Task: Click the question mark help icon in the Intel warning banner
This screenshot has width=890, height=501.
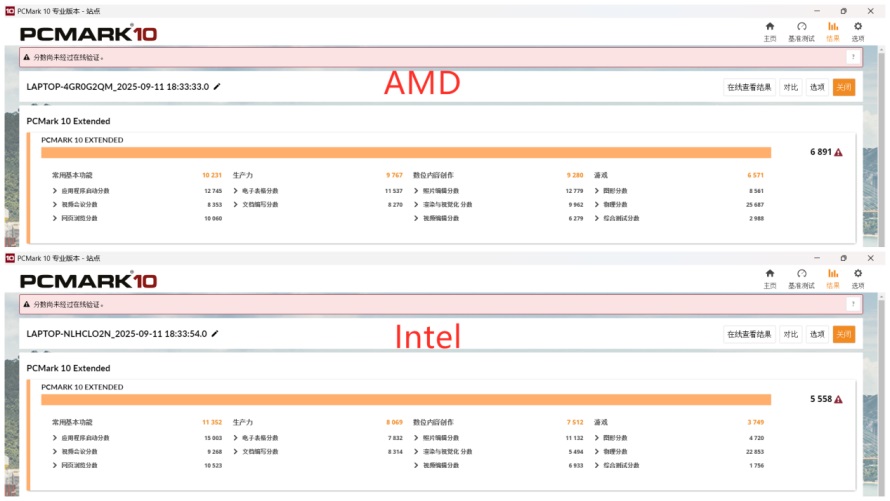Action: pos(853,305)
